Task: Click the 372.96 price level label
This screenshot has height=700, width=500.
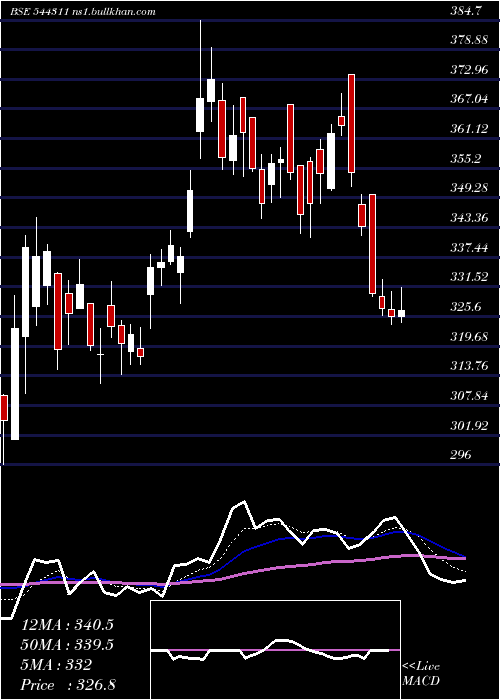Action: point(469,70)
